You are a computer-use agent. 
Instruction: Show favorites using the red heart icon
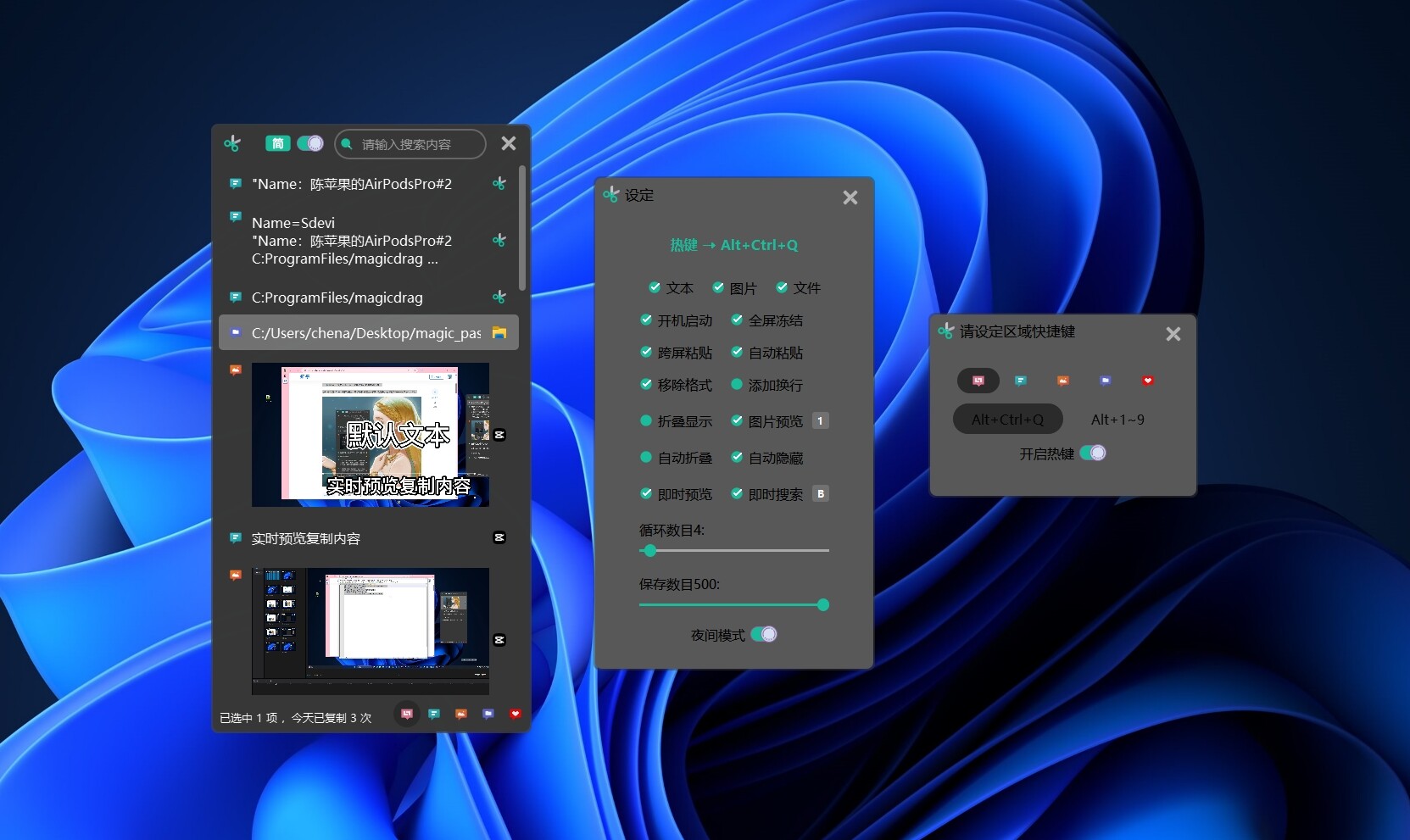[515, 715]
